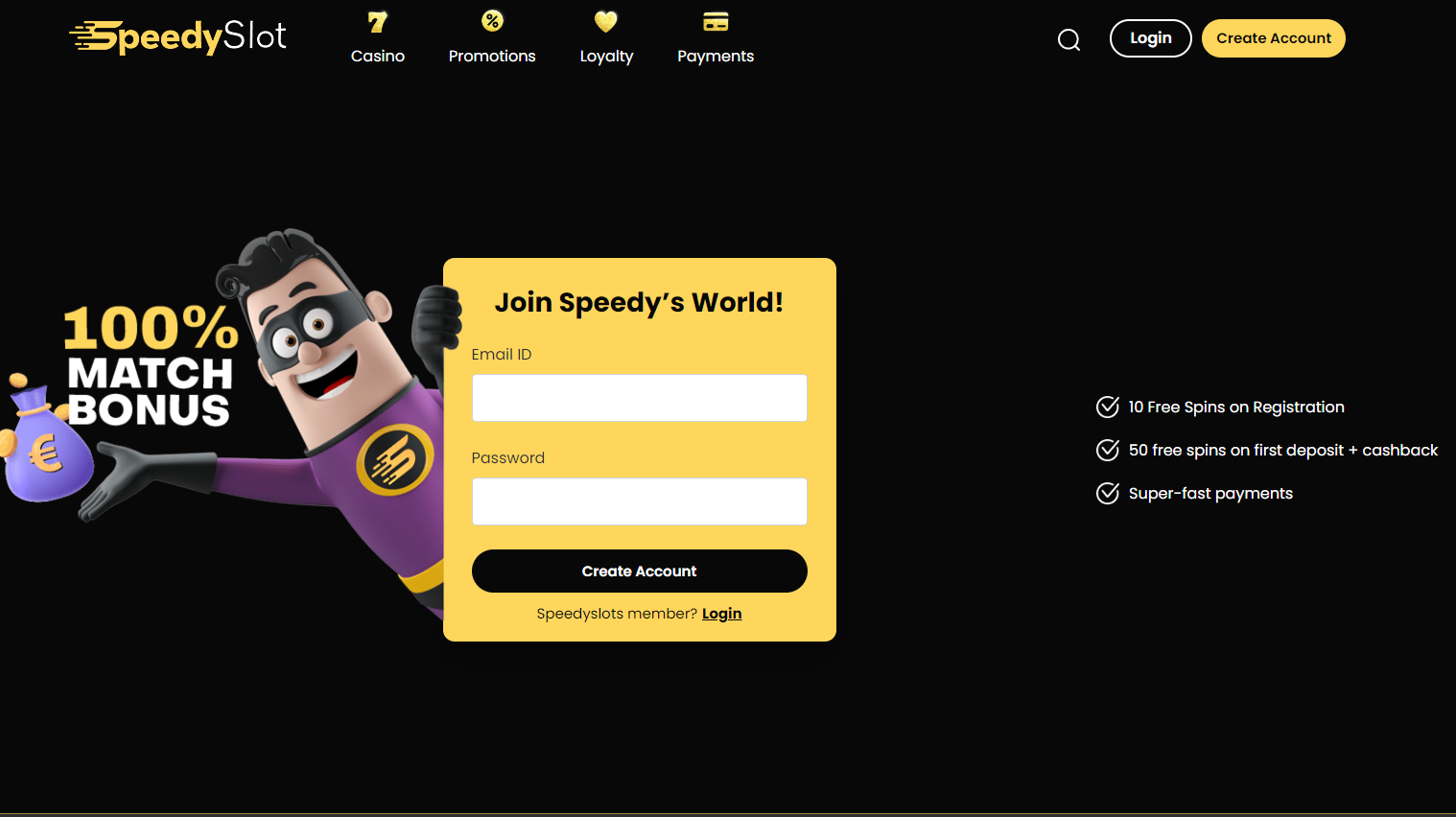Select the Payments menu label

click(716, 57)
